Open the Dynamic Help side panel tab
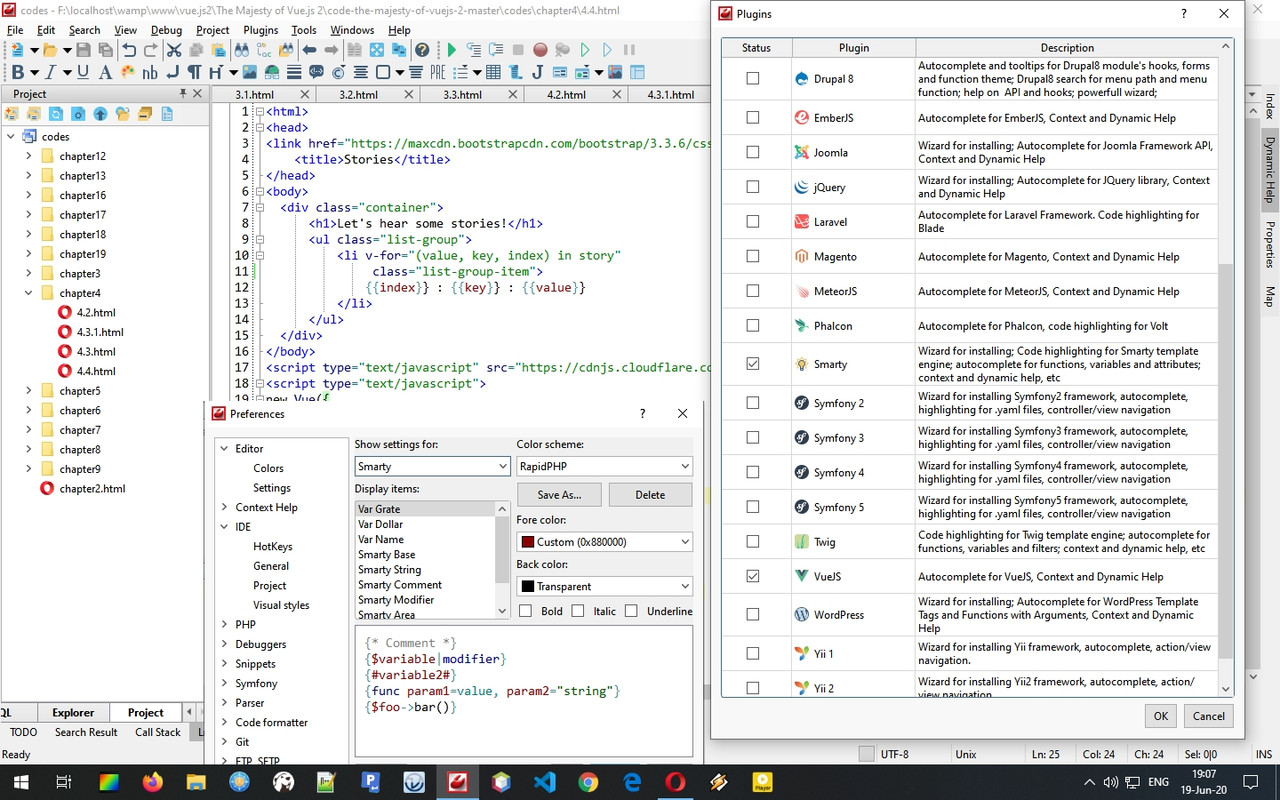The width and height of the screenshot is (1280, 800). [1270, 170]
